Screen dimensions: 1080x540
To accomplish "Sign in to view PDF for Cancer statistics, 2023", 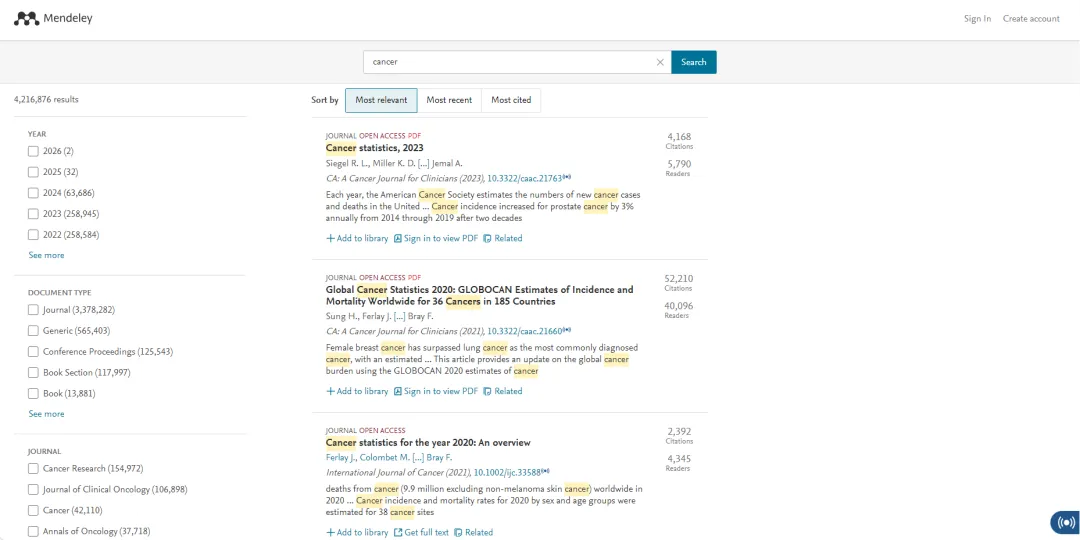I will coord(435,238).
